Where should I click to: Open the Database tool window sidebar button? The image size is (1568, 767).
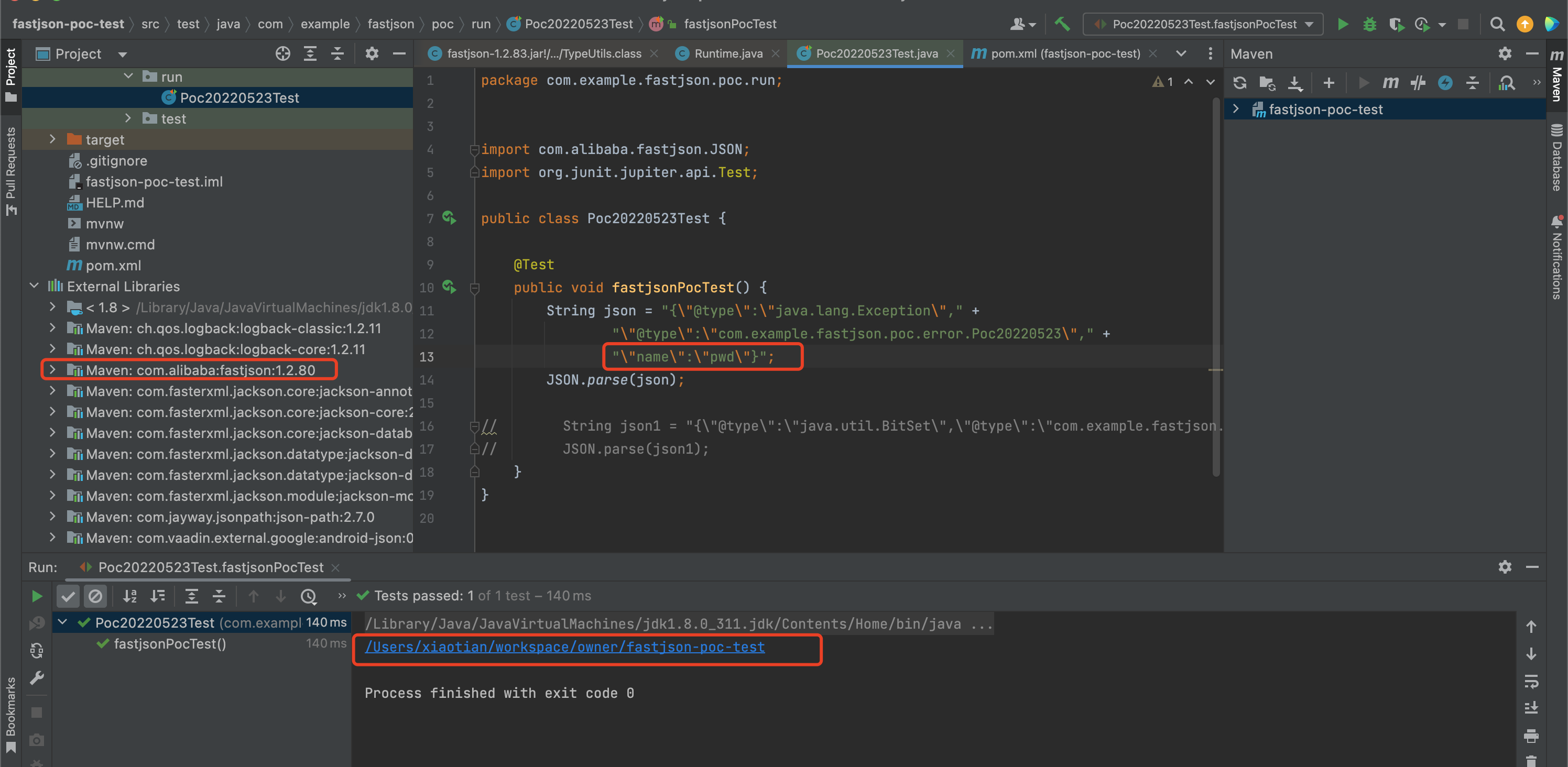[1557, 158]
